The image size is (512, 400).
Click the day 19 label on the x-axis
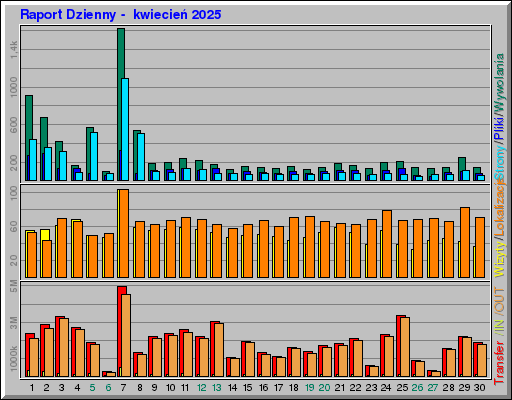tap(309, 388)
